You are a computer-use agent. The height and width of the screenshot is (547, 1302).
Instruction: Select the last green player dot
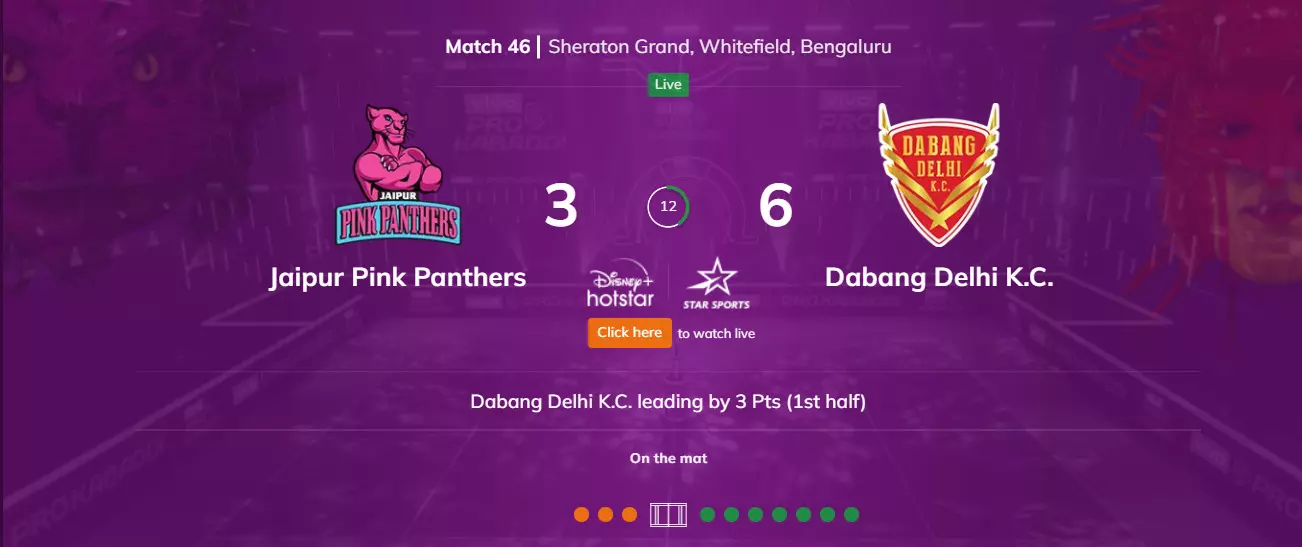[852, 515]
